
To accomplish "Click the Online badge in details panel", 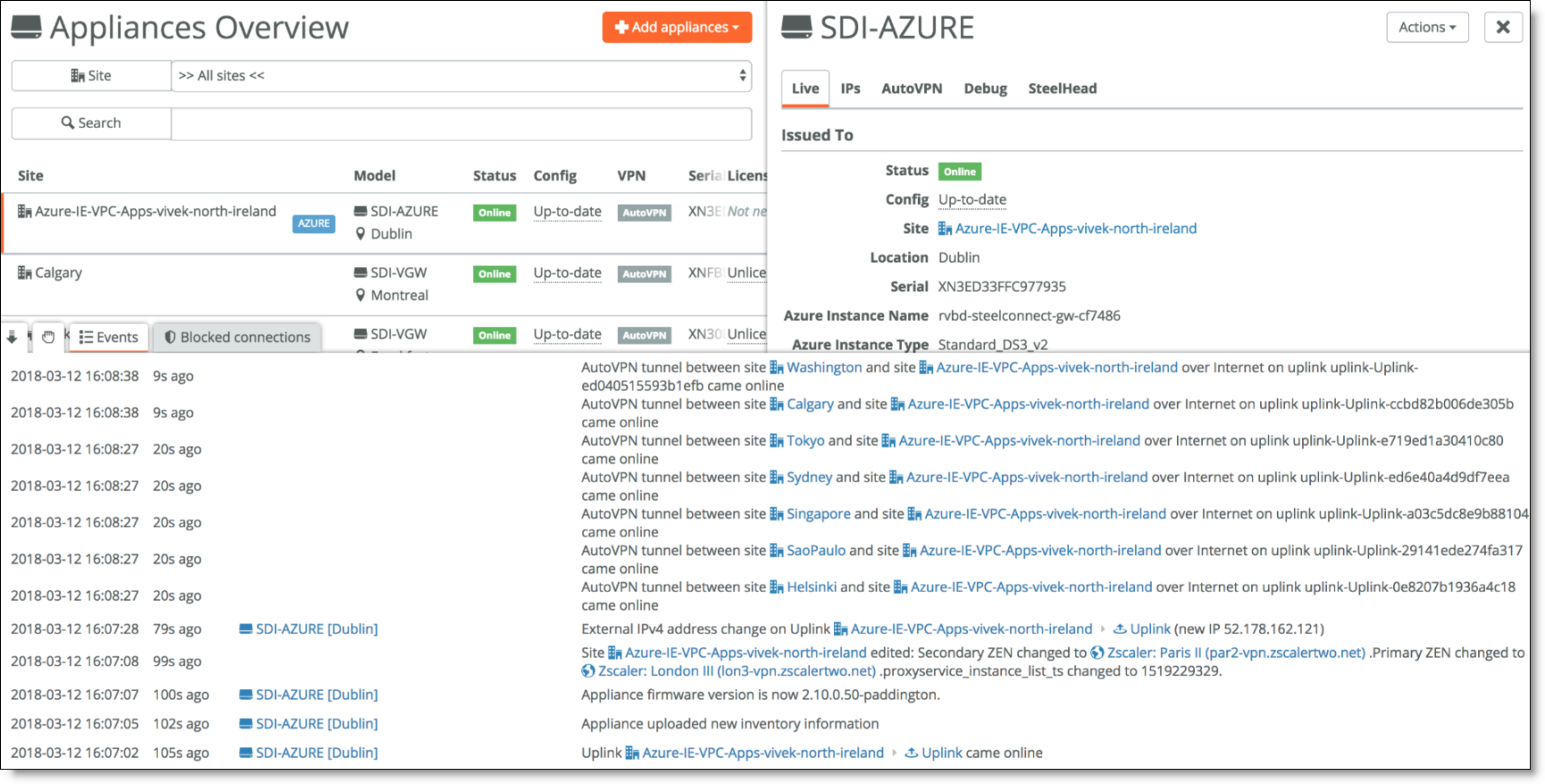I will coord(959,171).
